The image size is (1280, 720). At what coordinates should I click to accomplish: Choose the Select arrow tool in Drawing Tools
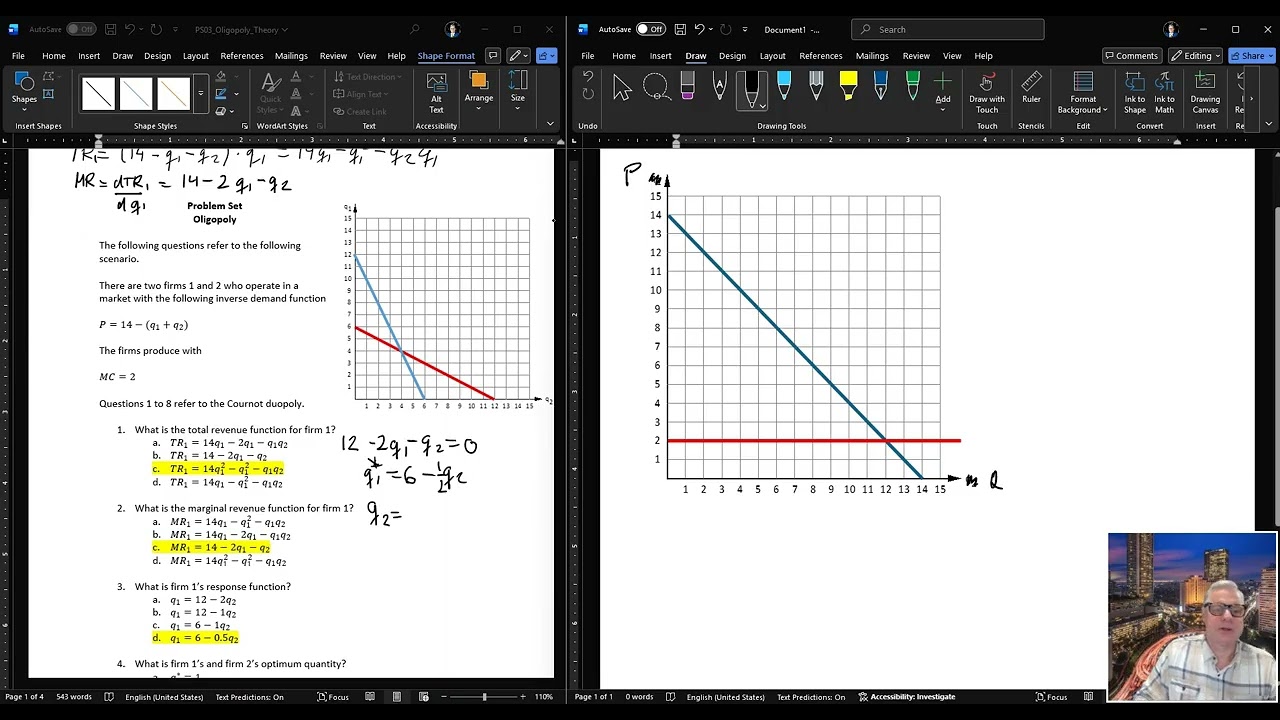(x=622, y=88)
